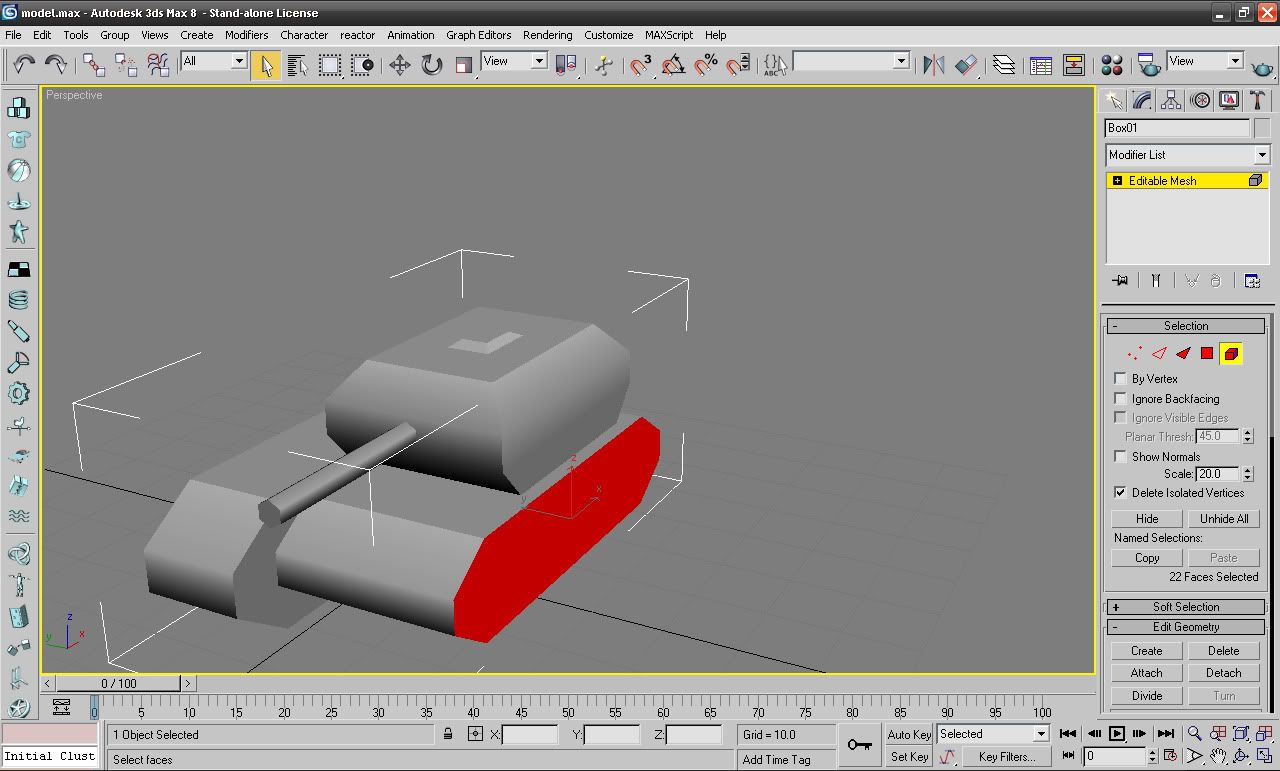Screen dimensions: 1280x771
Task: Click the Hide button
Action: tap(1147, 519)
